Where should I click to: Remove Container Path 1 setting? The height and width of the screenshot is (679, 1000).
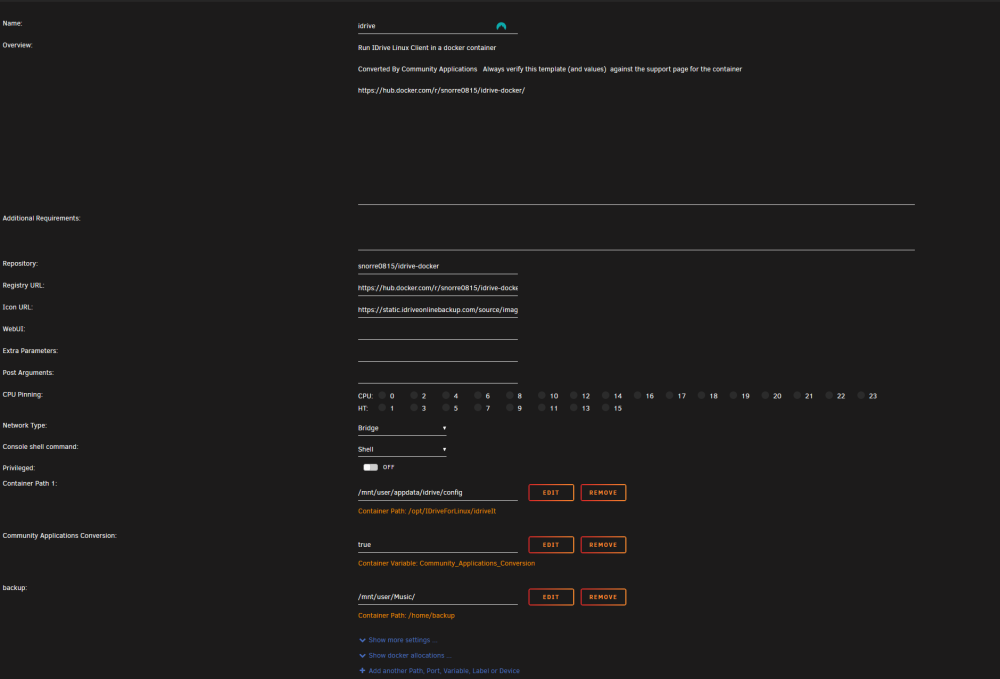coord(603,493)
